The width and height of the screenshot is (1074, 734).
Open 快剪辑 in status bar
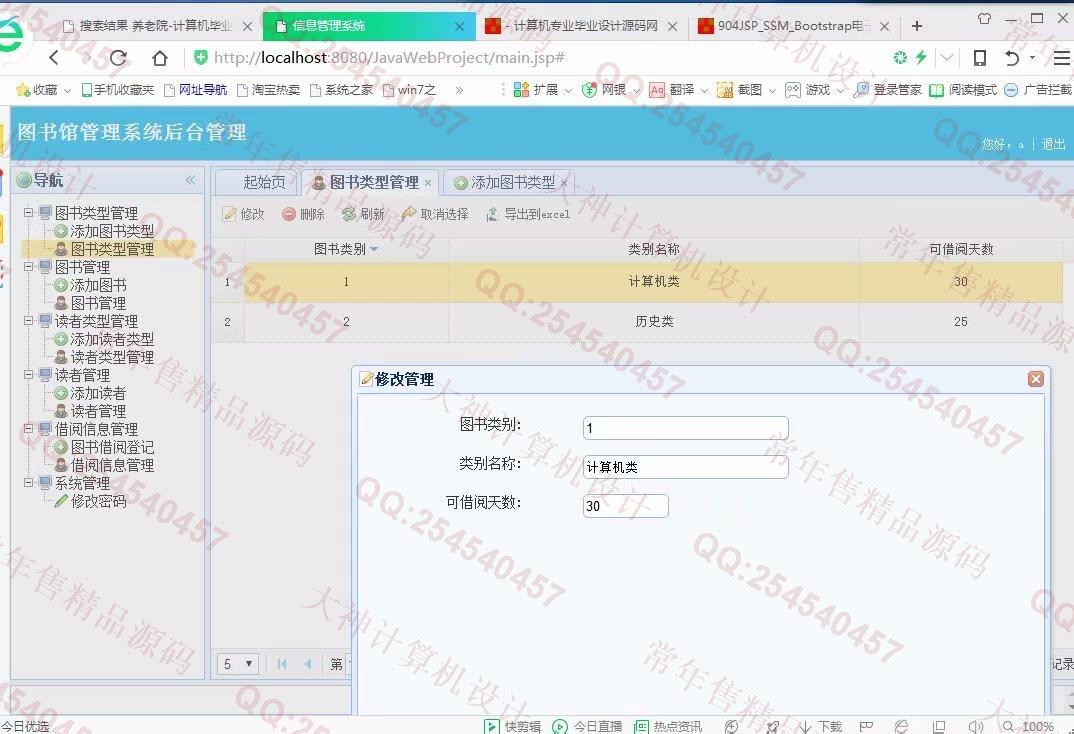tap(513, 726)
